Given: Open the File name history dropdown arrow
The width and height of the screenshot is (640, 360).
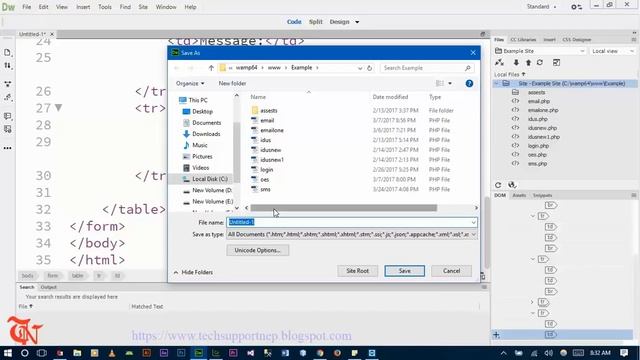Looking at the screenshot, I should (x=473, y=222).
